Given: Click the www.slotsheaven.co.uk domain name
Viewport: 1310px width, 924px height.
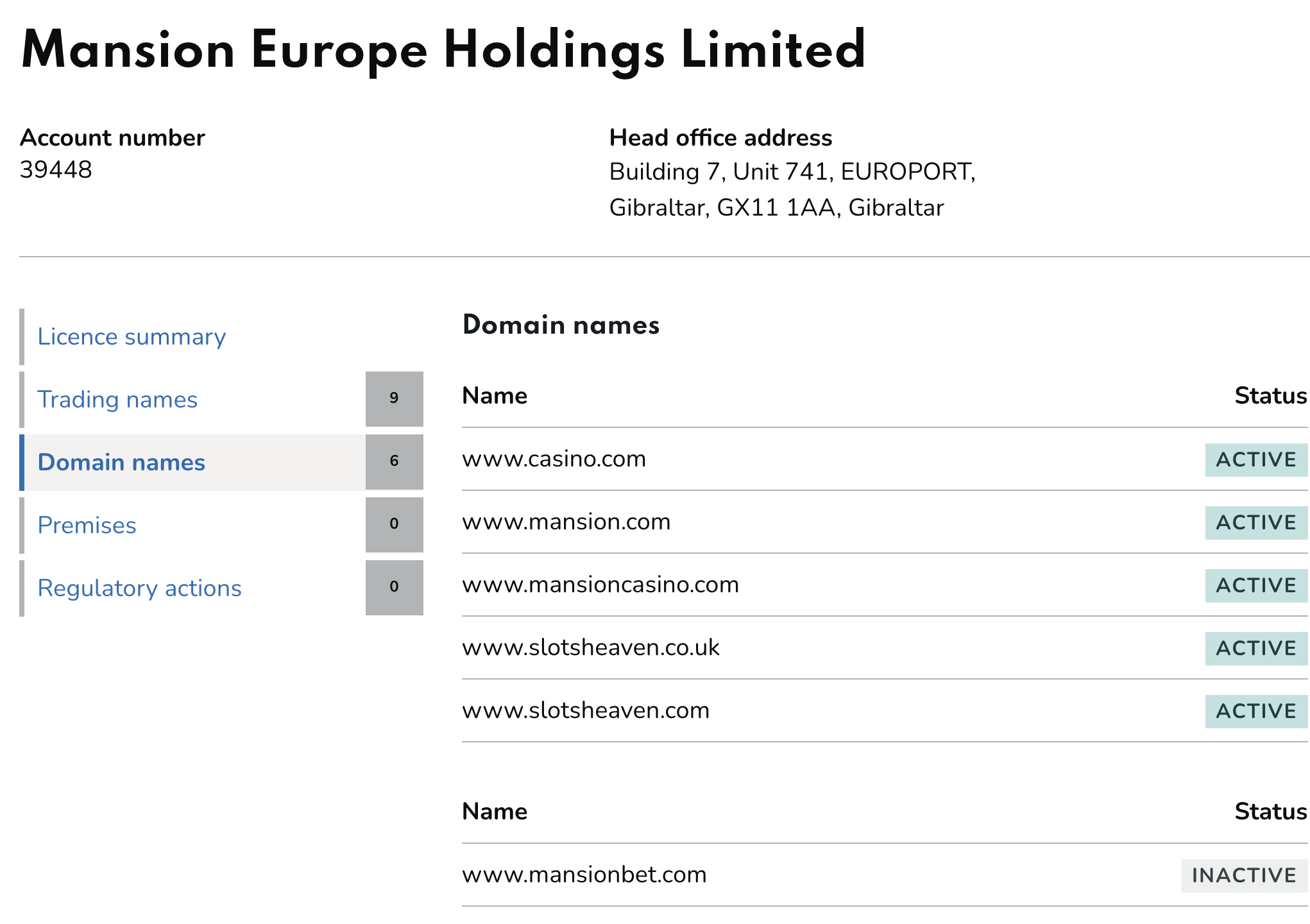Looking at the screenshot, I should pos(590,648).
